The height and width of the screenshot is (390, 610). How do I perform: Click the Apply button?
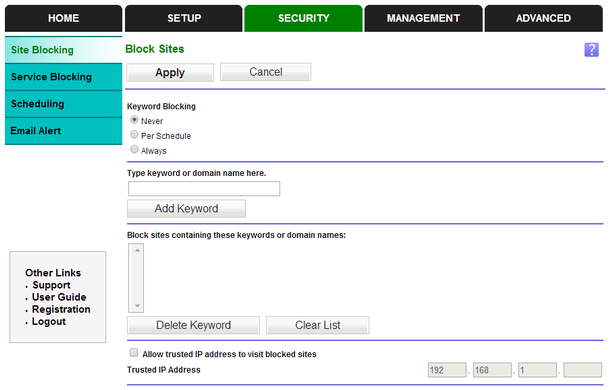click(170, 72)
